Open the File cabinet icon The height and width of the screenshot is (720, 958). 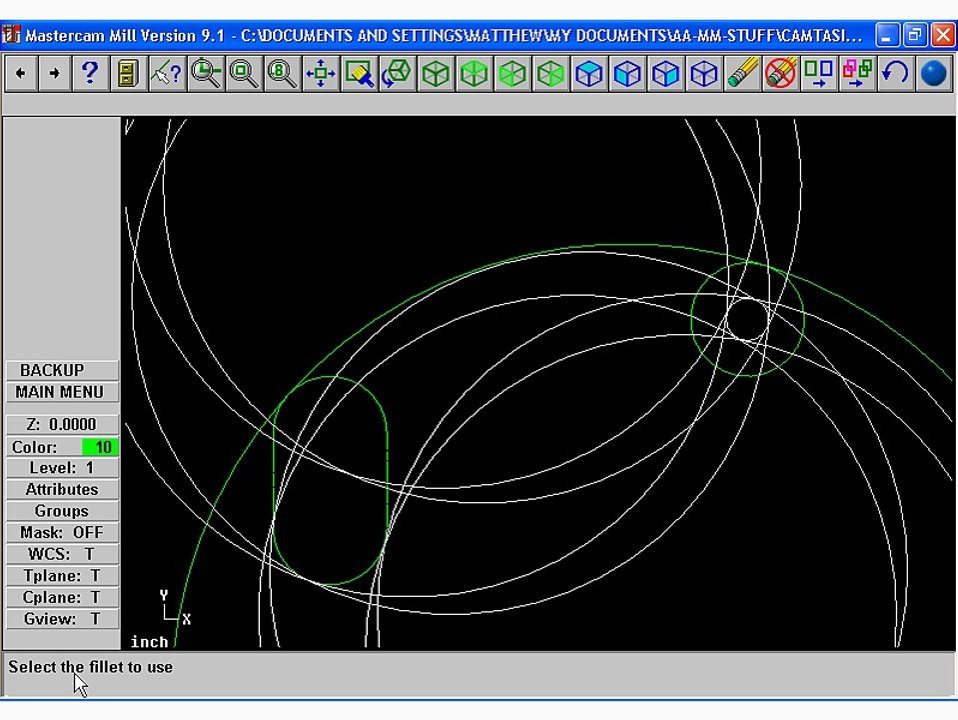[128, 73]
